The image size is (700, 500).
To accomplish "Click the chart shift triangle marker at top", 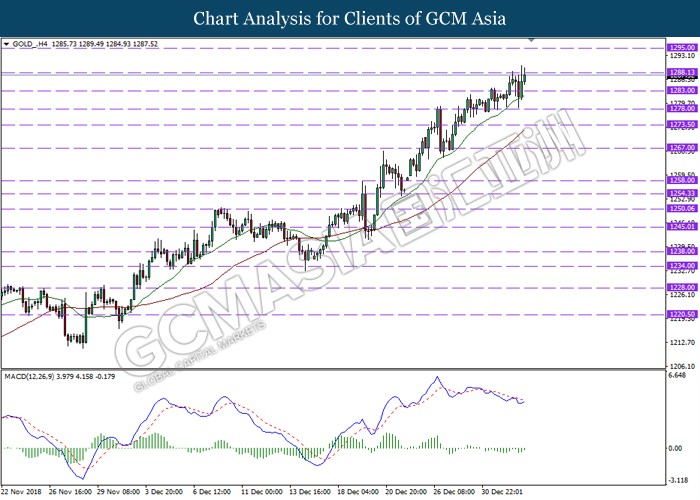I will pyautogui.click(x=531, y=40).
